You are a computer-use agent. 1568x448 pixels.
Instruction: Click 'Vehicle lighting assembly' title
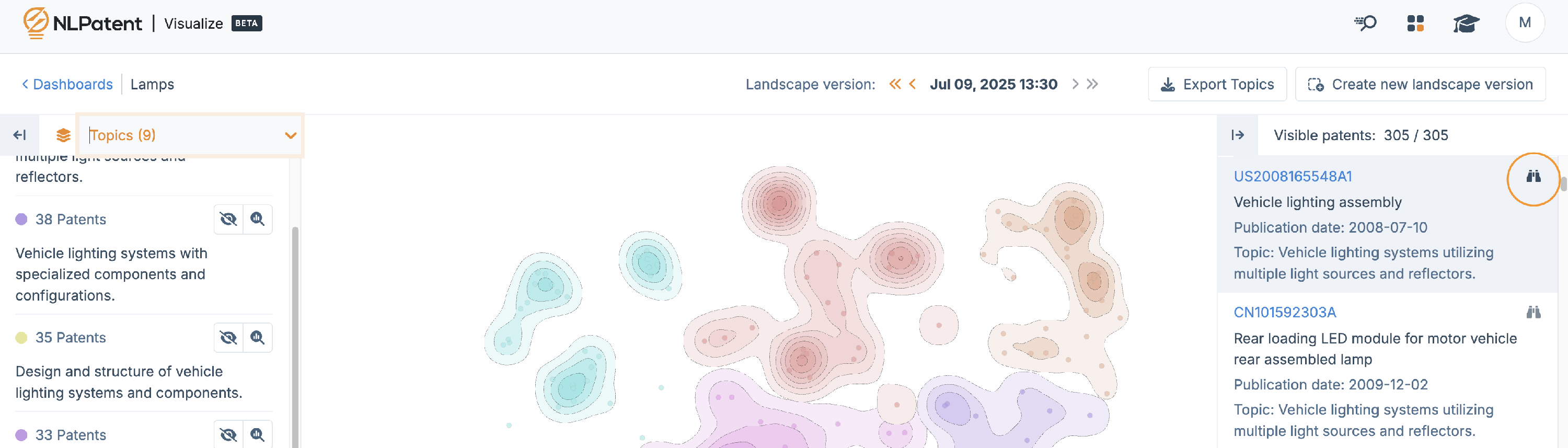1317,202
